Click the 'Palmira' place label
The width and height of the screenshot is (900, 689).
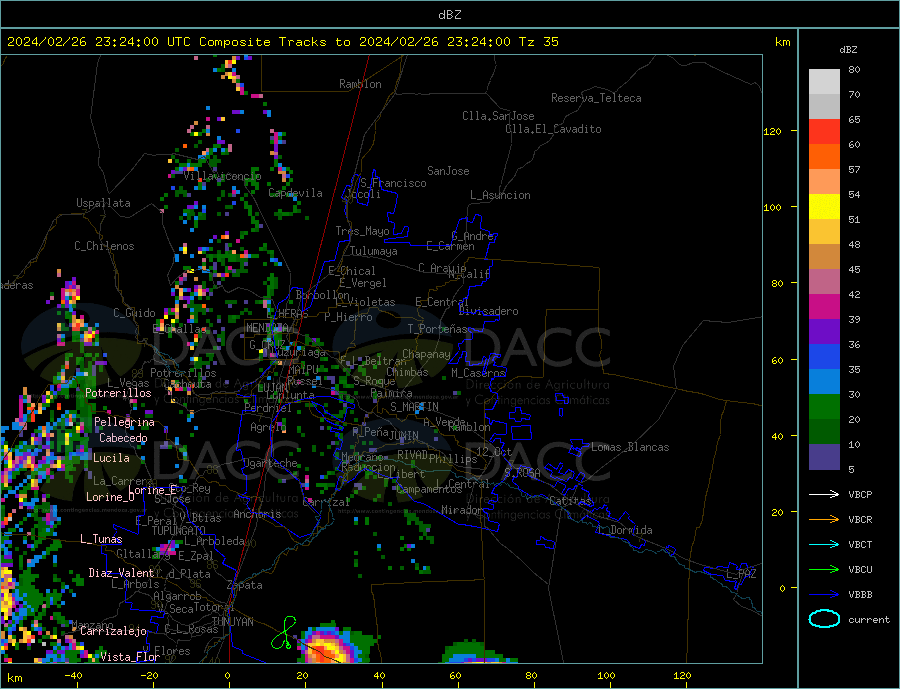tap(391, 393)
